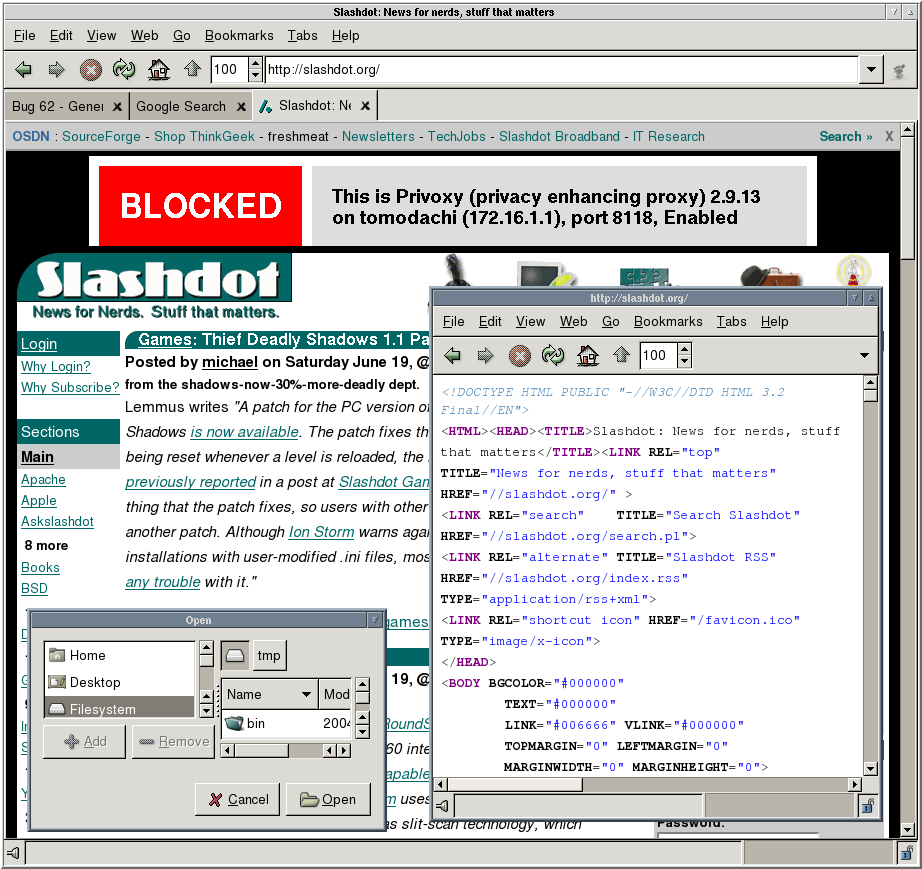This screenshot has height=869, width=922.
Task: Close the Google Search tab
Action: point(241,106)
